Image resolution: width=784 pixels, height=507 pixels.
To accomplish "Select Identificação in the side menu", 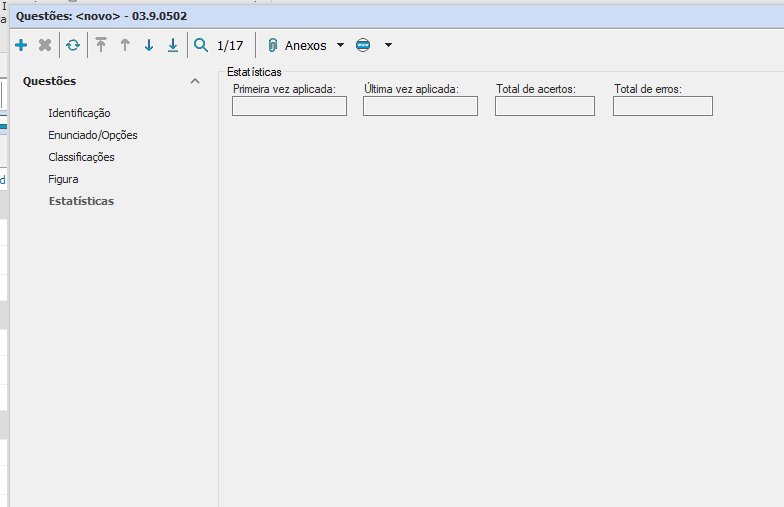I will coord(79,113).
